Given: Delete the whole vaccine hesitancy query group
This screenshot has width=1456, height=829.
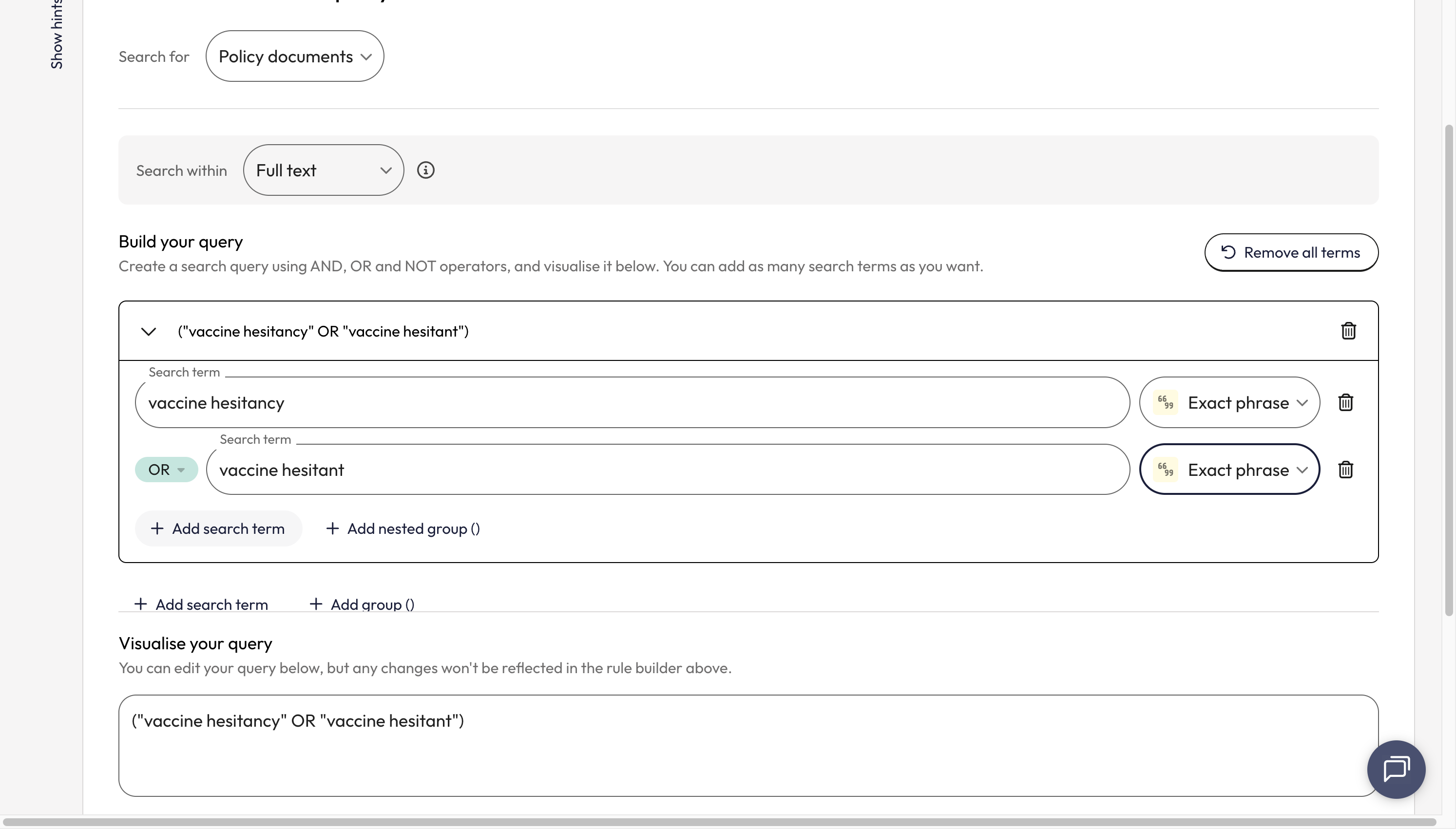Looking at the screenshot, I should pos(1348,331).
